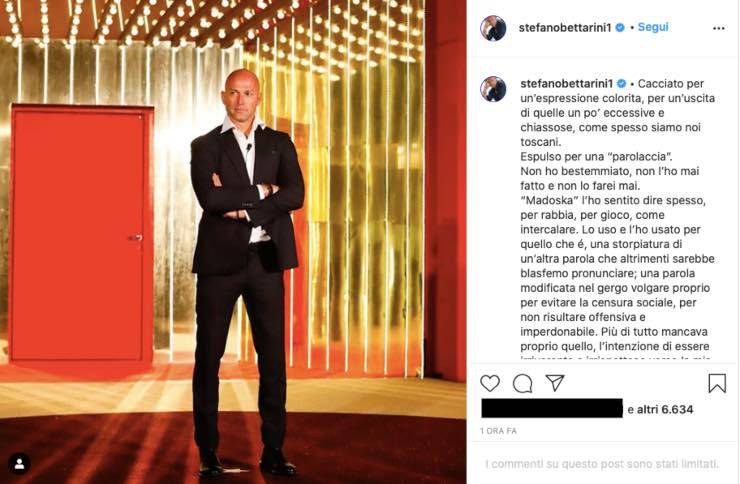The height and width of the screenshot is (484, 740).
Task: Open the three-dots more options menu
Action: coord(718,28)
